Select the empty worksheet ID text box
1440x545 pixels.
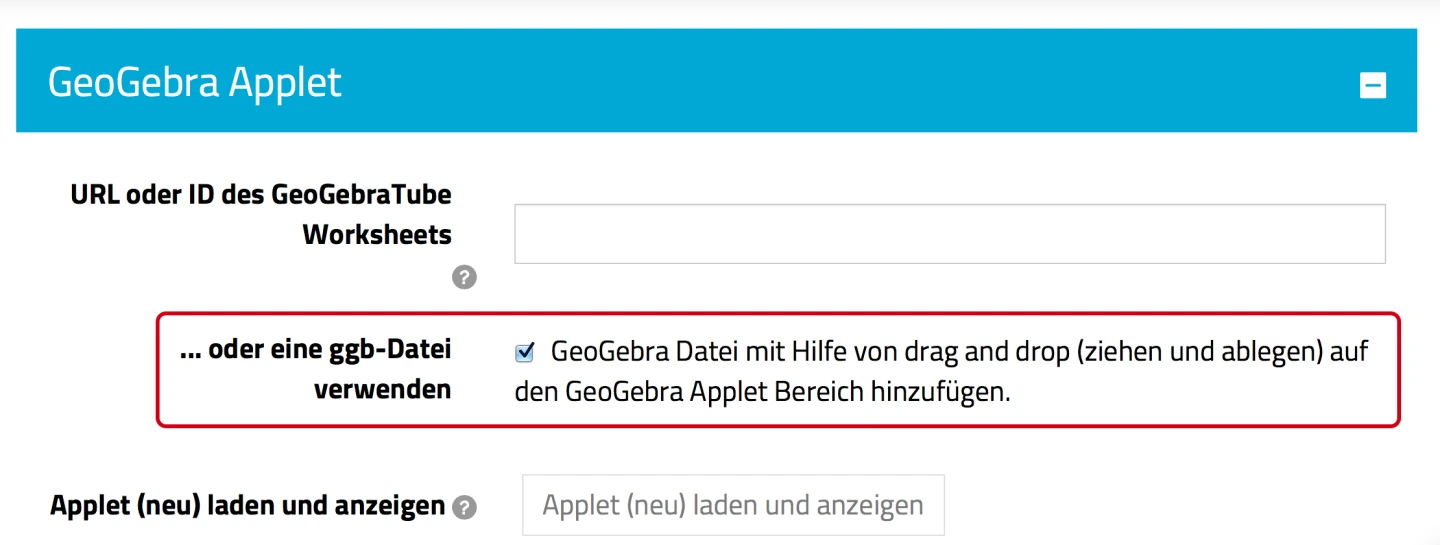[949, 234]
